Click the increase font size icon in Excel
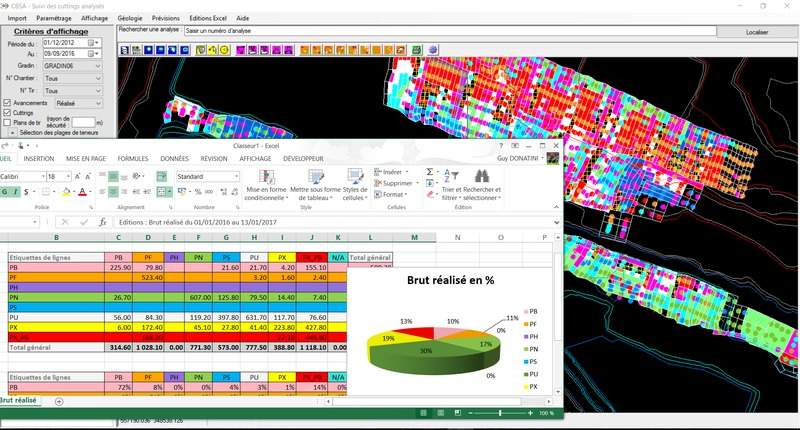This screenshot has width=800, height=430. [x=78, y=176]
